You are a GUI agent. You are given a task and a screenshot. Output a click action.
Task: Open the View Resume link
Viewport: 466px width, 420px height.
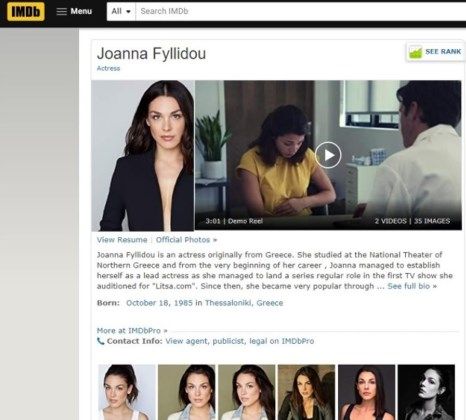[122, 240]
